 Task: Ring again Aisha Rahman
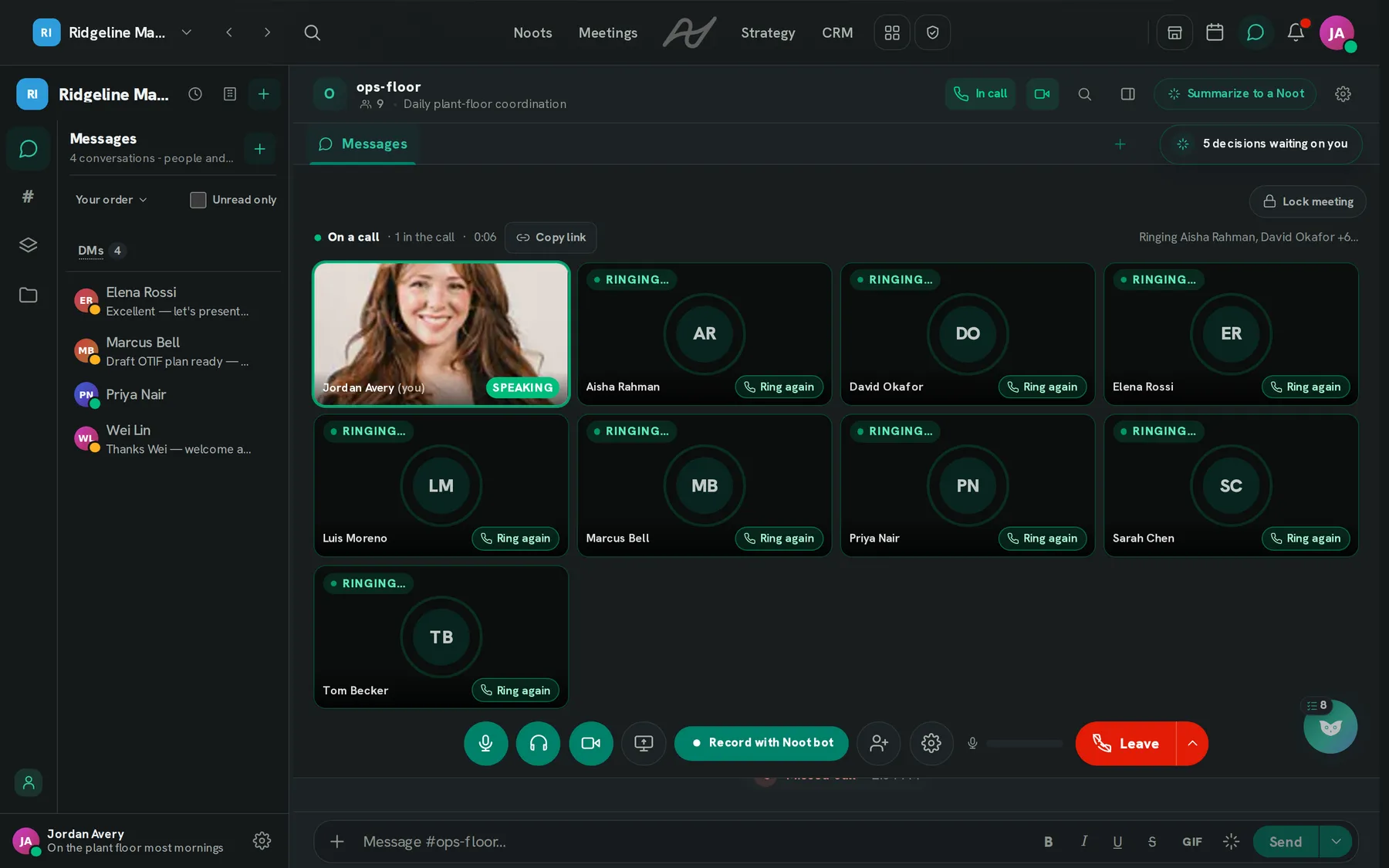[779, 387]
